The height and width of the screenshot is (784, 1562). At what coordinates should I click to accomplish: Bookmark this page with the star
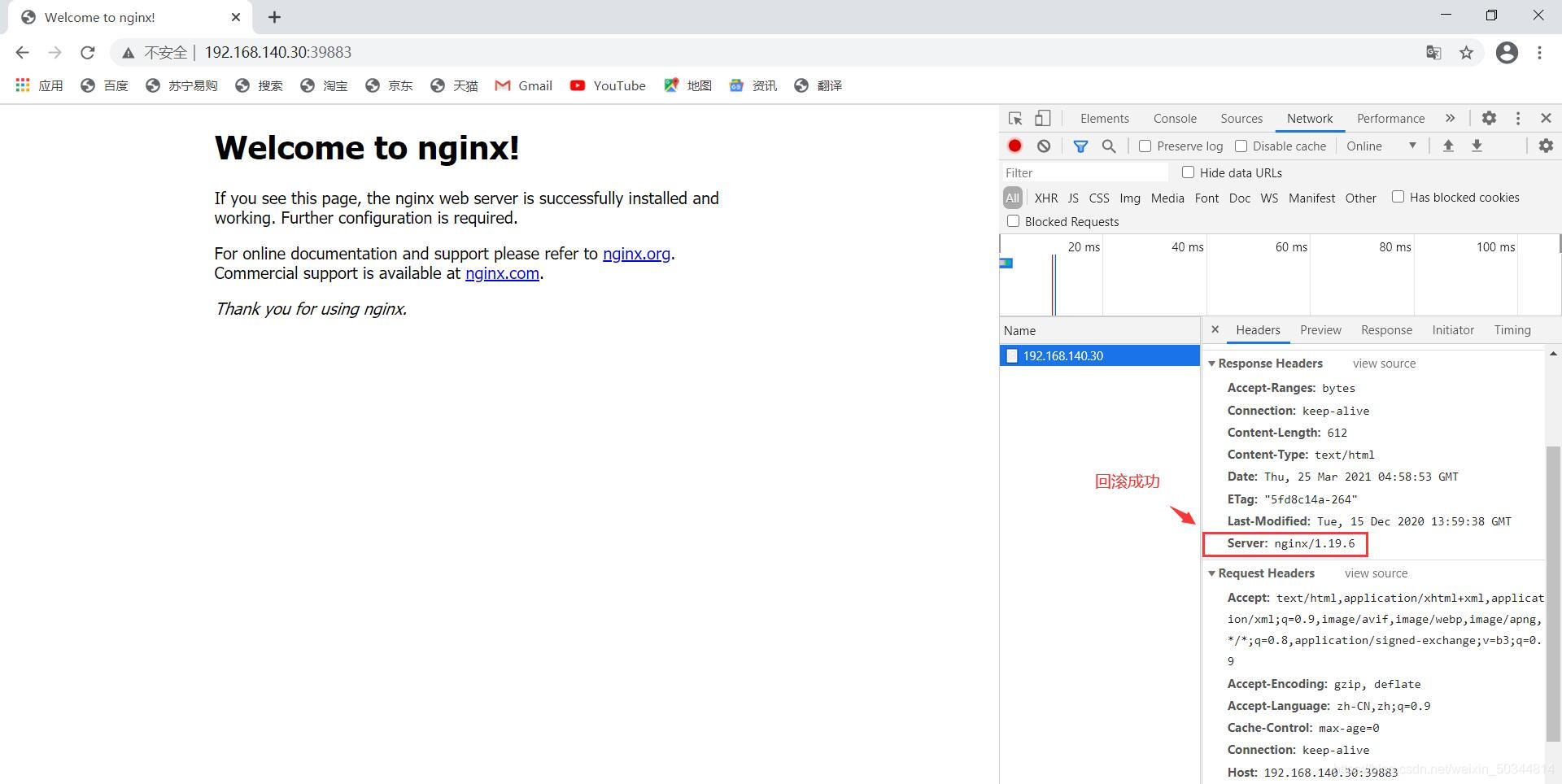click(x=1466, y=53)
